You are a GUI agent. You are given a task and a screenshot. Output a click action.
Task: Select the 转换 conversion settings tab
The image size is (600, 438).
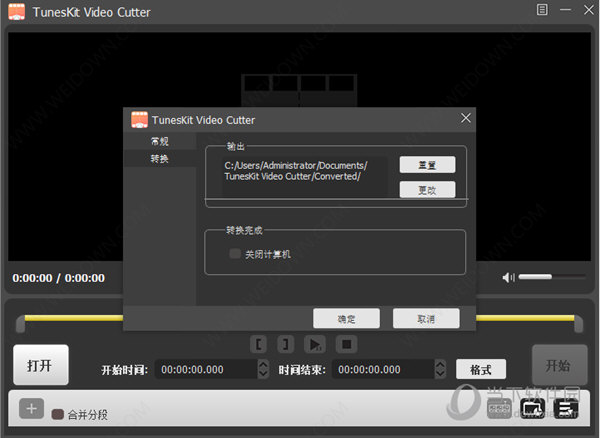click(160, 158)
